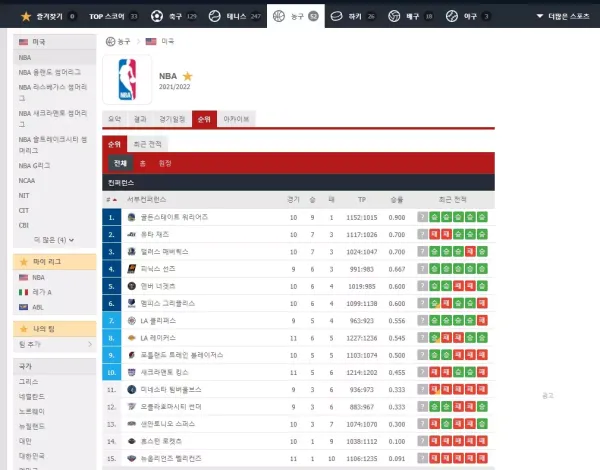Click the LA Lakers team logo
Image resolution: width=600 pixels, height=470 pixels.
[x=132, y=338]
